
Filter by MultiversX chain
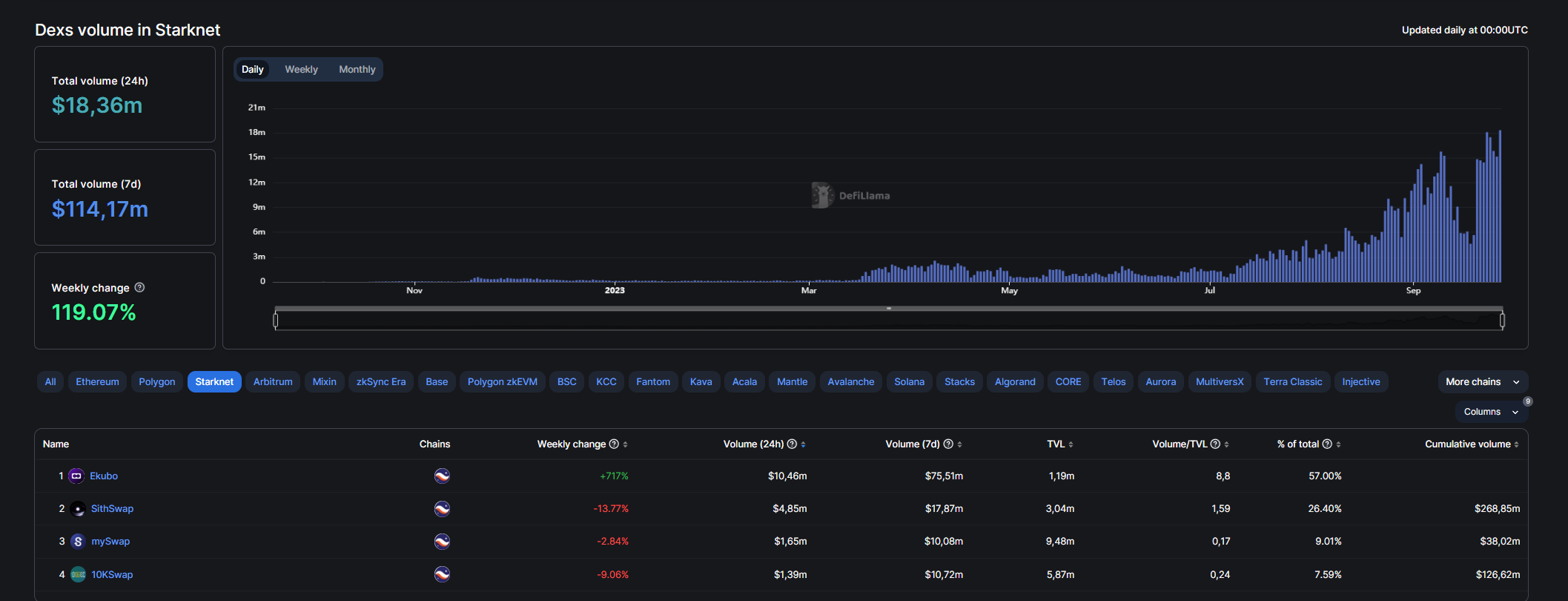(x=1220, y=381)
